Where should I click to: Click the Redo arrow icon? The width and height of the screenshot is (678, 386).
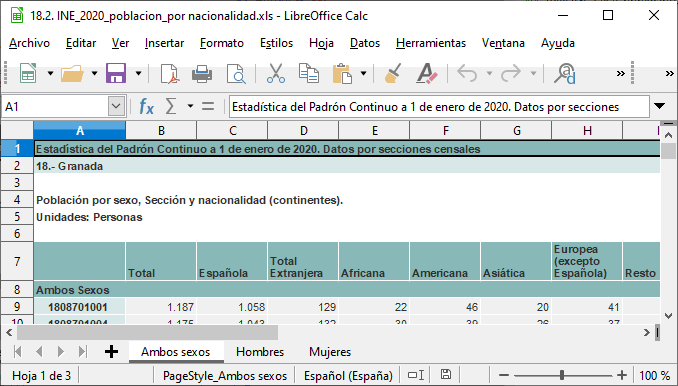511,73
